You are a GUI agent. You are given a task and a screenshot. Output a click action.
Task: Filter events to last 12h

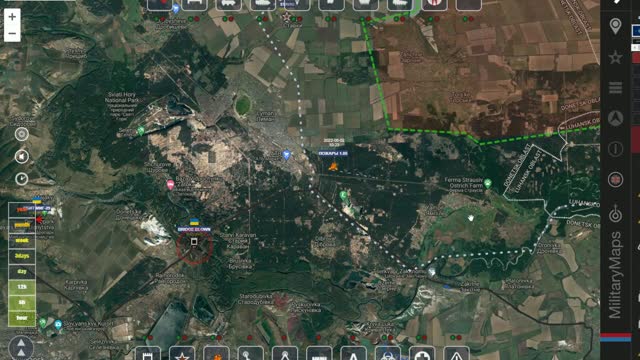[x=22, y=287]
